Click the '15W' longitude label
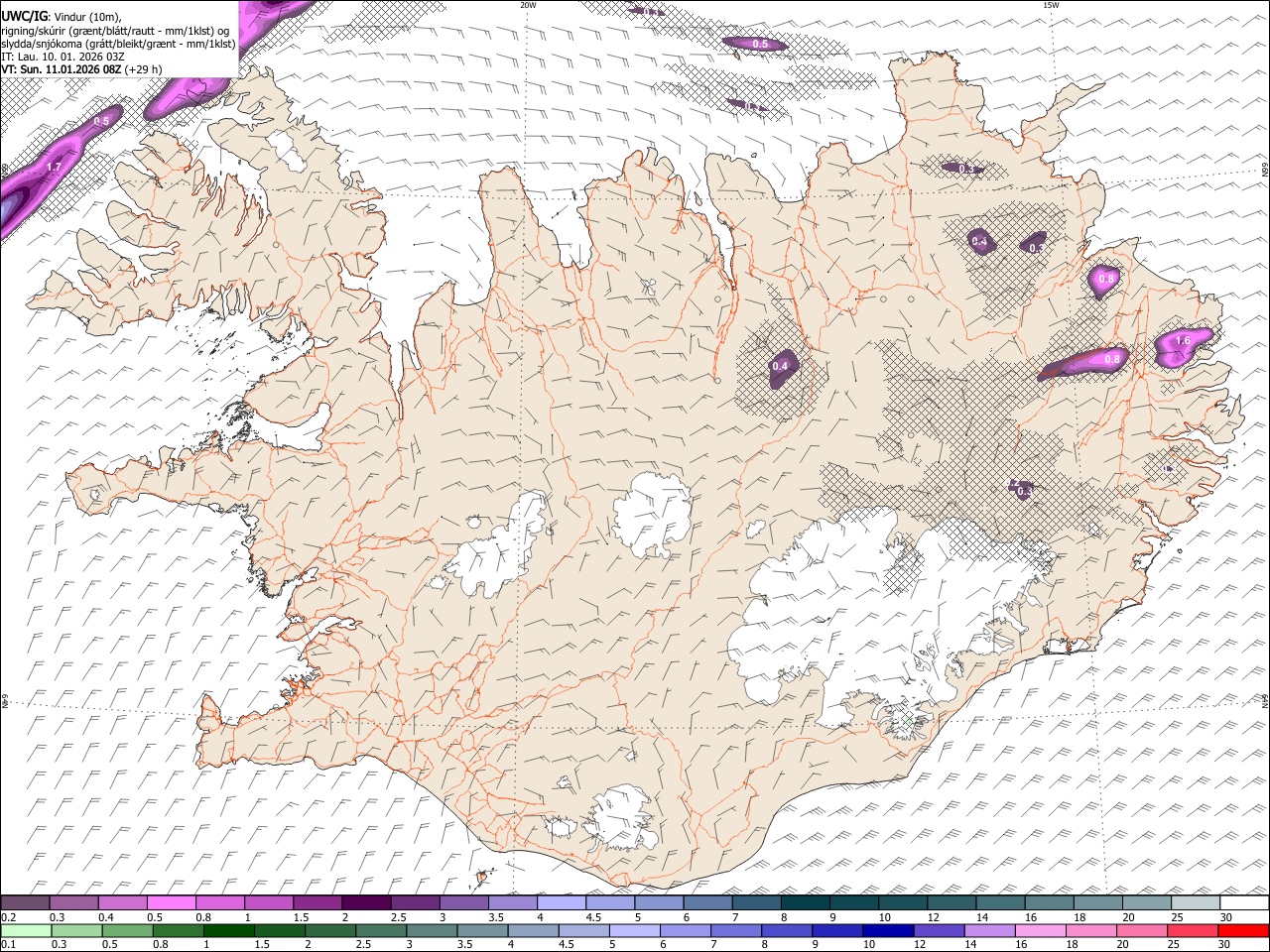The height and width of the screenshot is (952, 1270). tap(1051, 5)
